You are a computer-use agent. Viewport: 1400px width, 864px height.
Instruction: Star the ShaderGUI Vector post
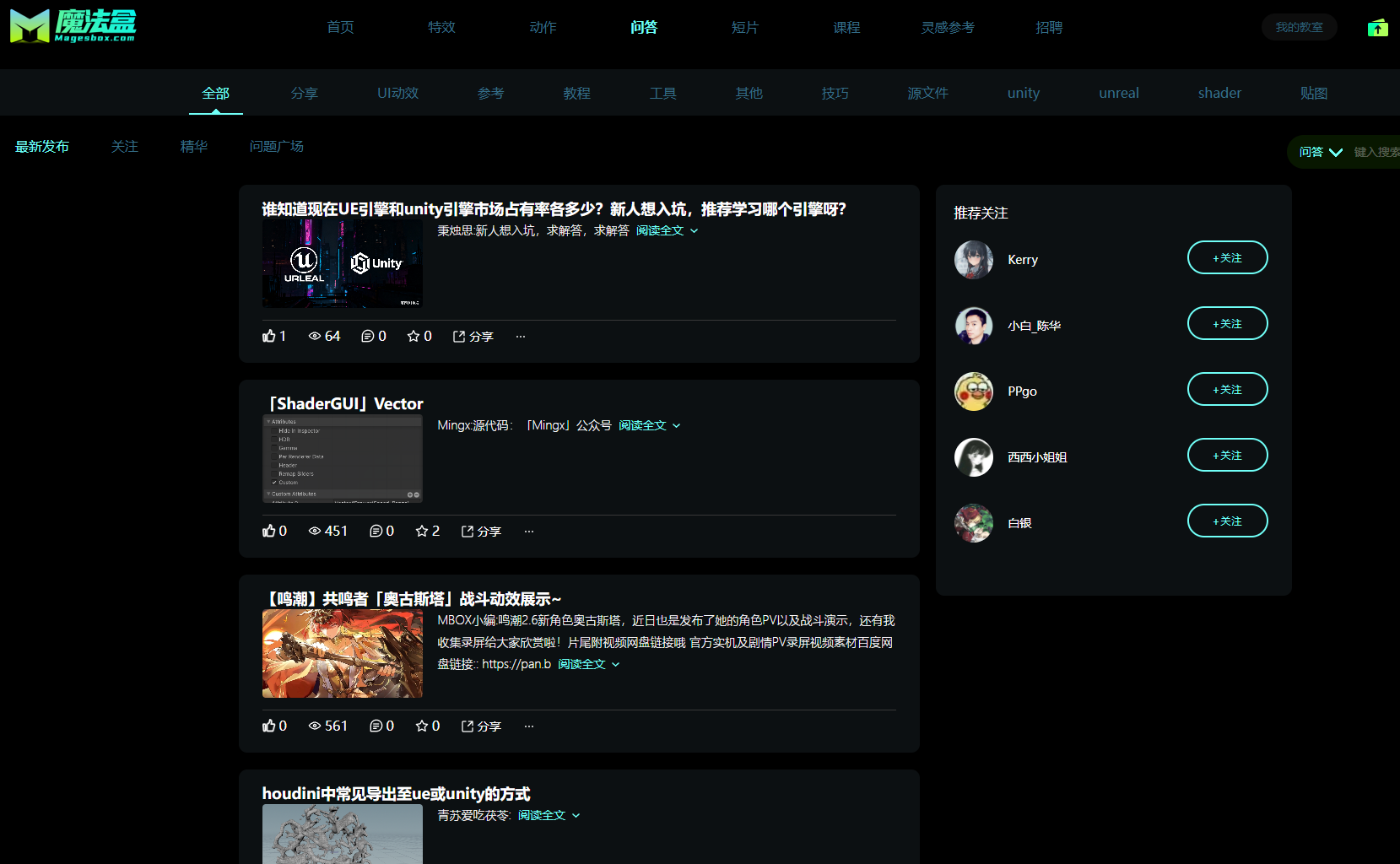tap(422, 531)
